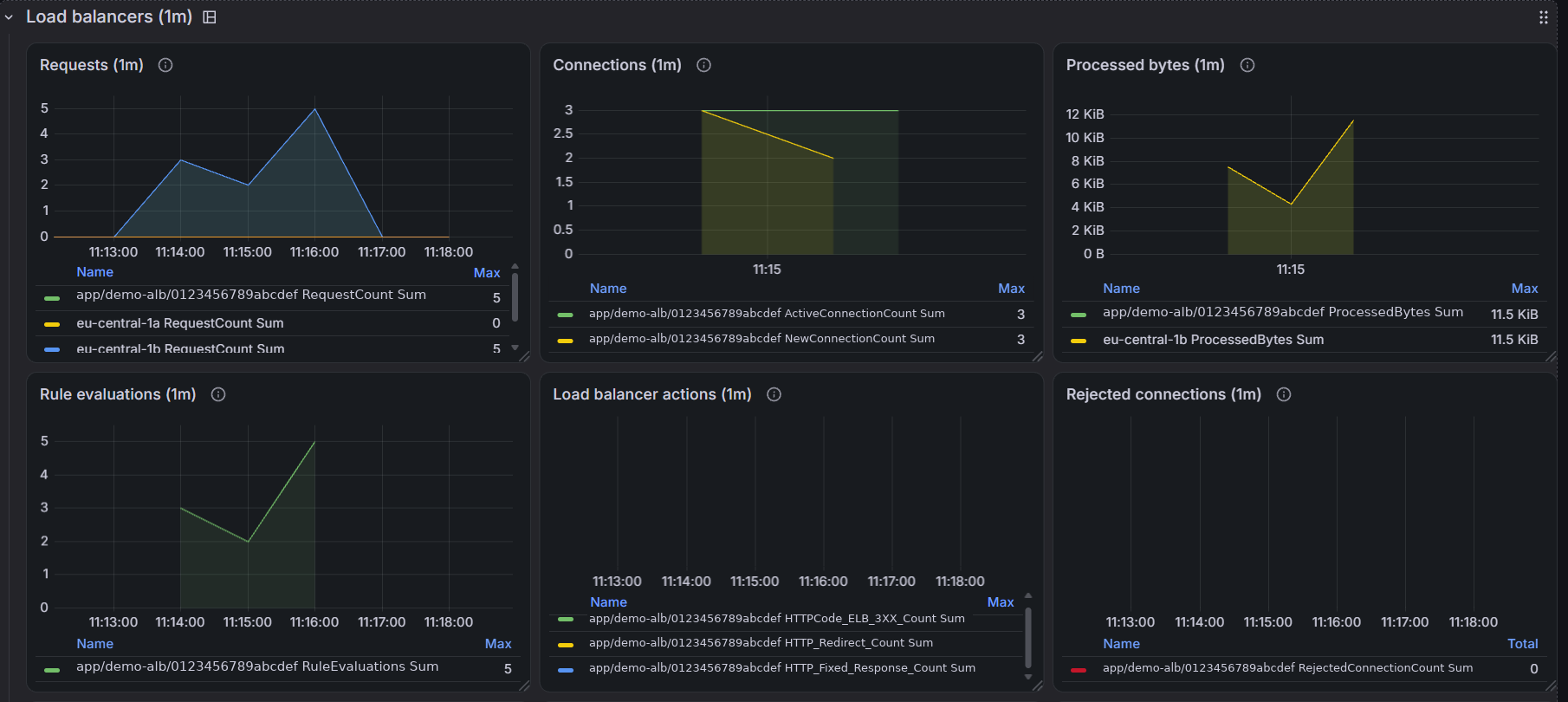
Task: Click the panel icon beside Load balancers (1m) title
Action: [x=210, y=17]
